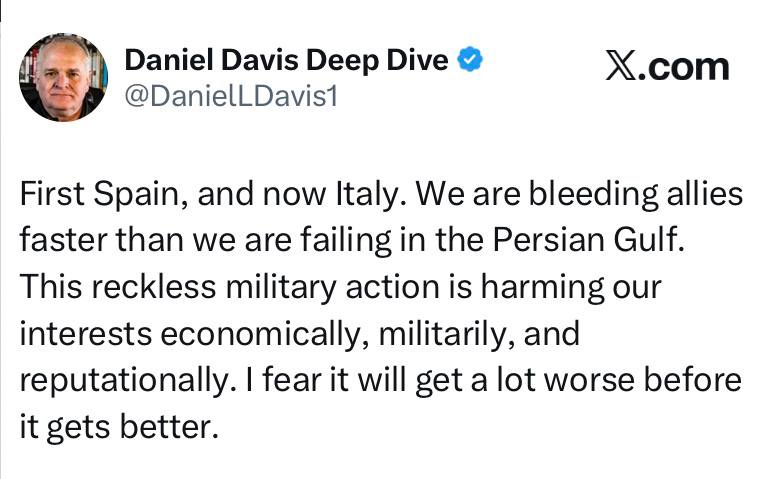Click the blue verified checkmark badge

tap(472, 60)
